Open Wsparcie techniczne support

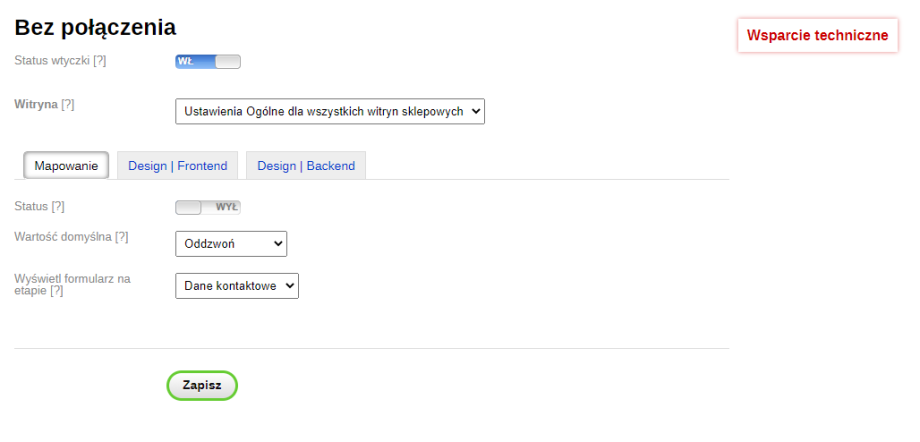click(817, 35)
